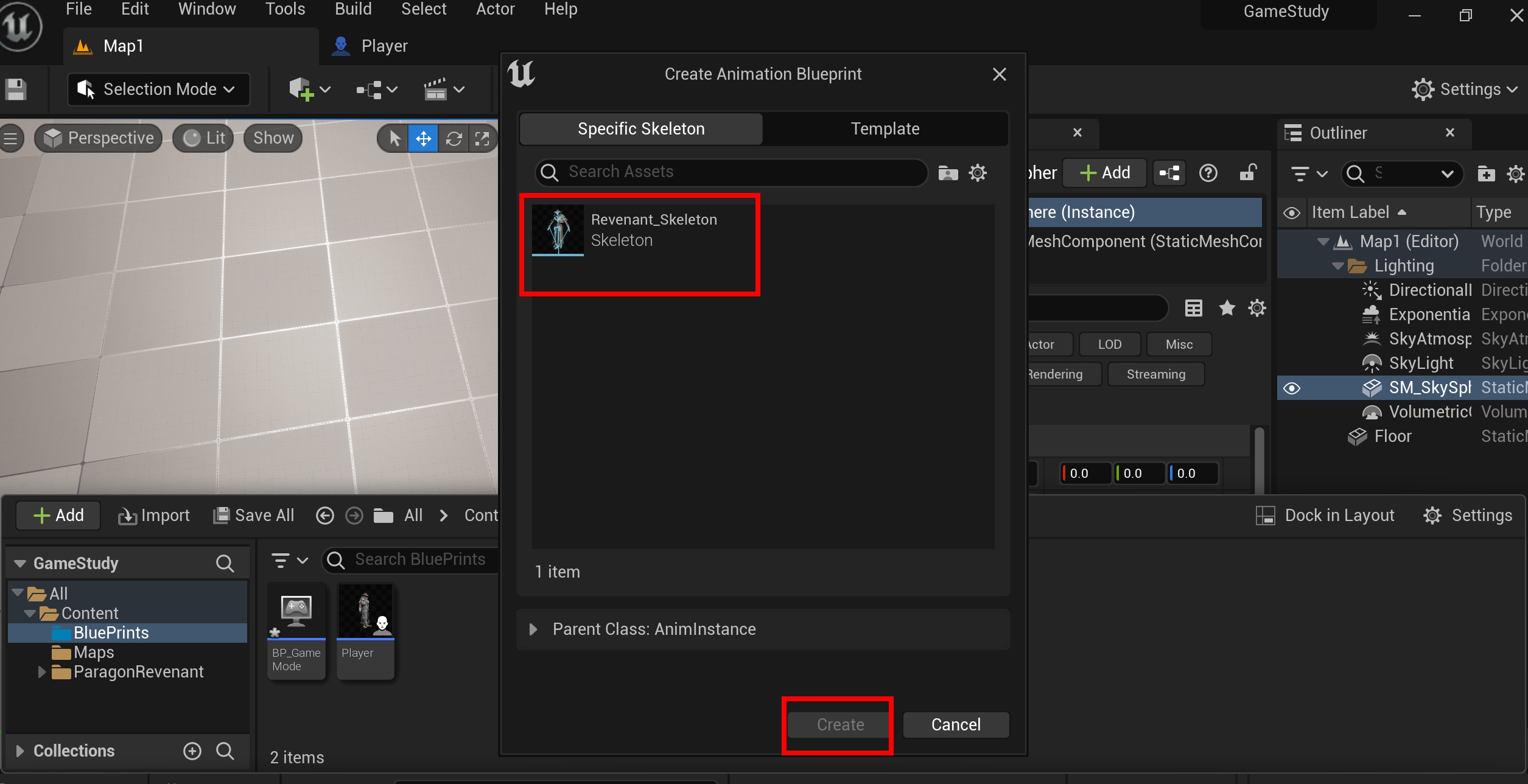Click the Unreal Engine logo top left
The width and height of the screenshot is (1528, 784).
coord(20,26)
